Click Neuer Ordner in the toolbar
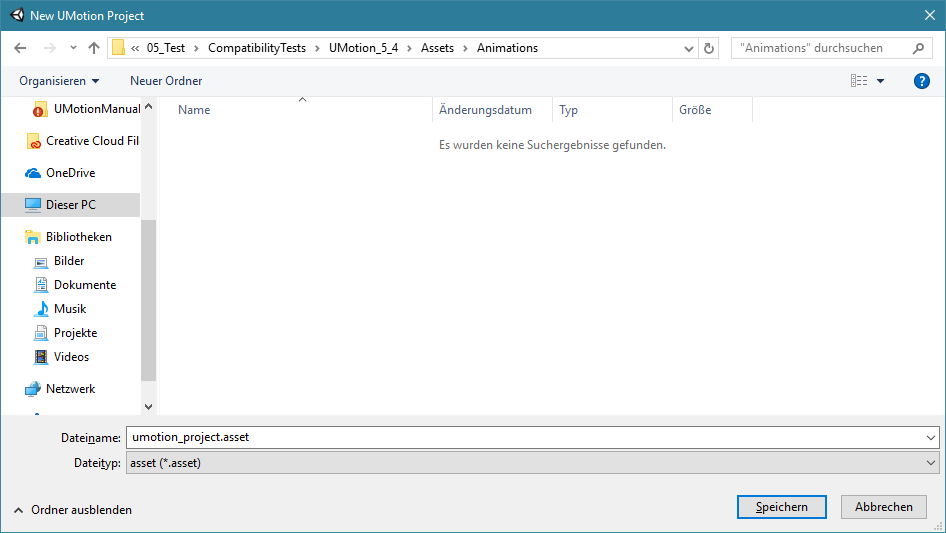 (x=166, y=81)
